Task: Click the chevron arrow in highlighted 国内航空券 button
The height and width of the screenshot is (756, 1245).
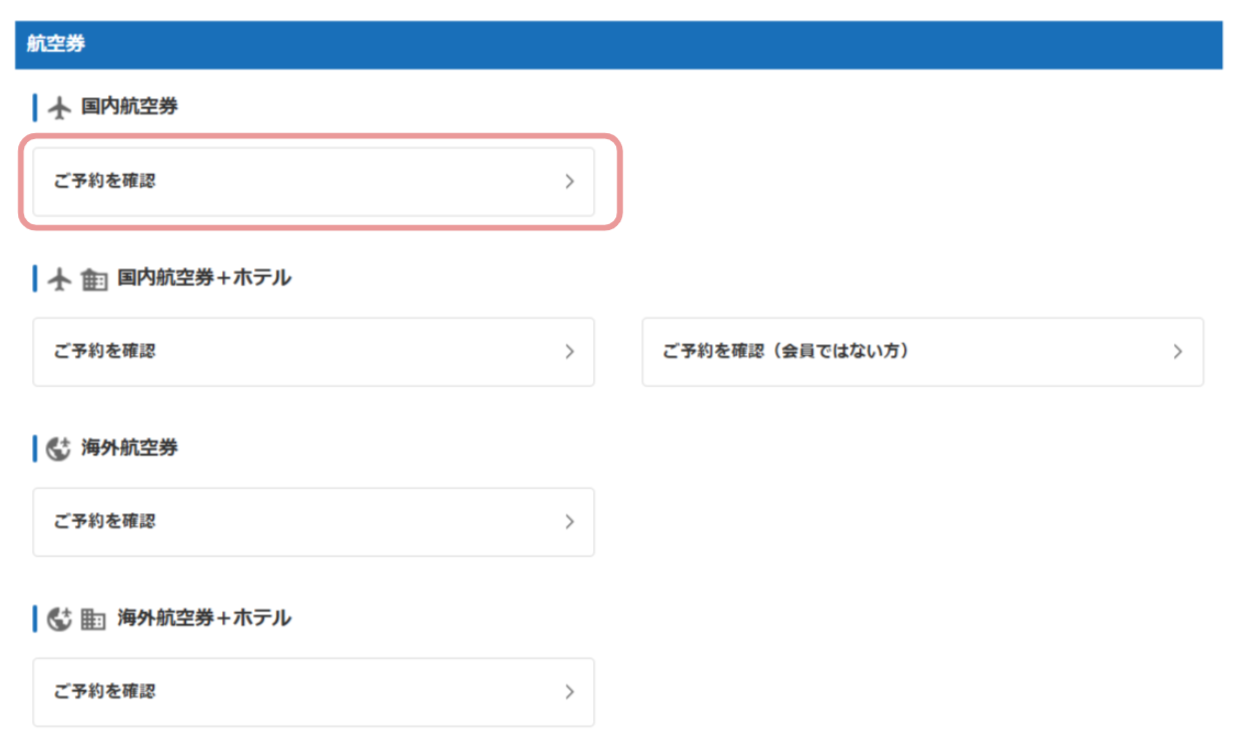Action: point(569,182)
